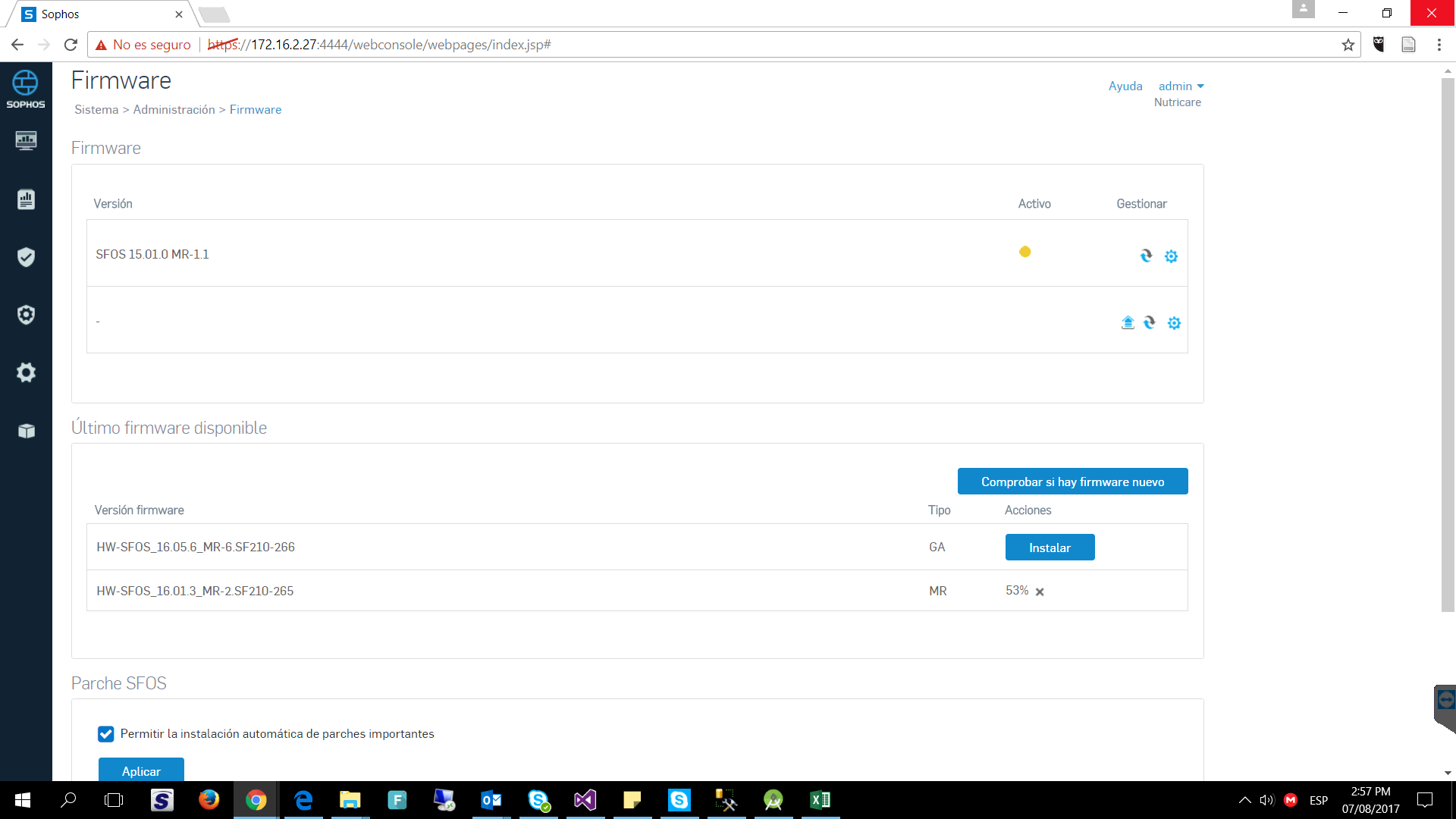1456x819 pixels.
Task: Click reboot icon for SFOS 15.01.0 MR-1.1
Action: point(1147,256)
